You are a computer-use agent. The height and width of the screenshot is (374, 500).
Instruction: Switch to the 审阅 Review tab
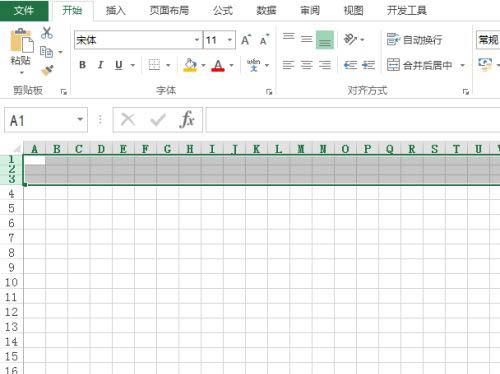coord(310,11)
